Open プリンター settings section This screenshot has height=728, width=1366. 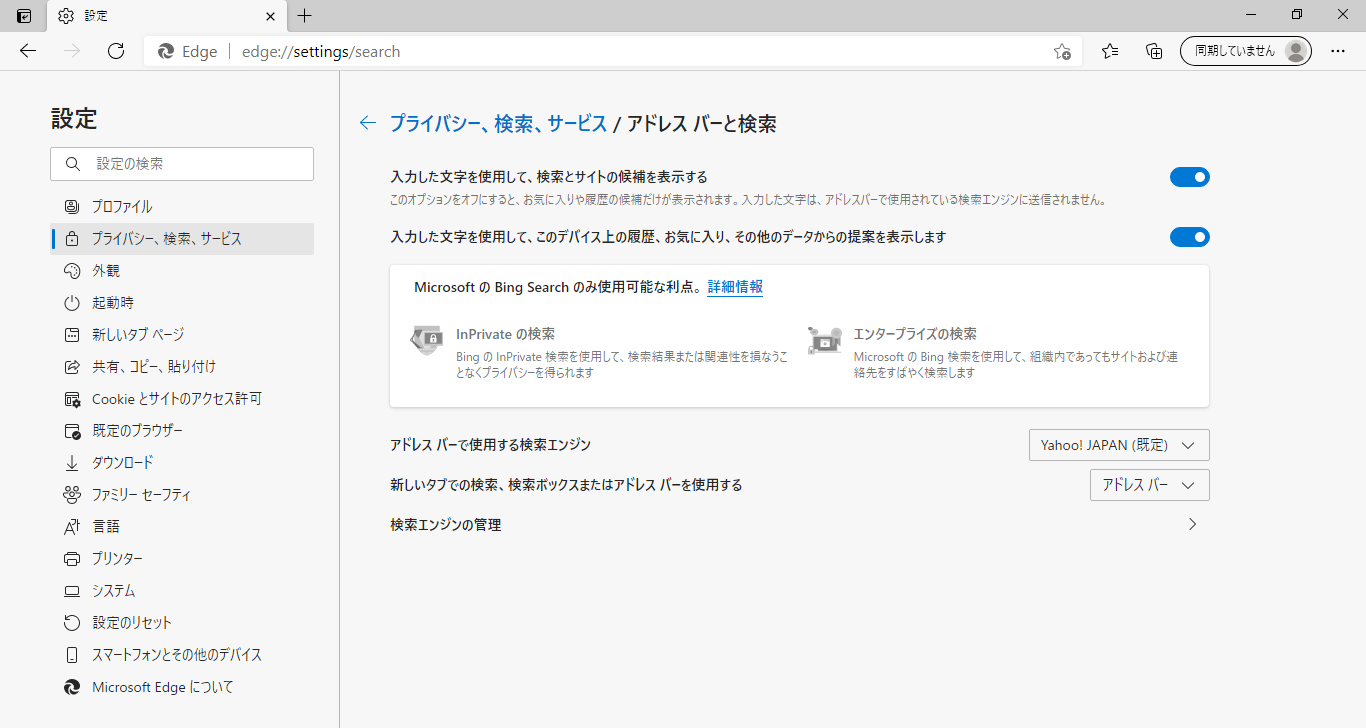pyautogui.click(x=182, y=559)
